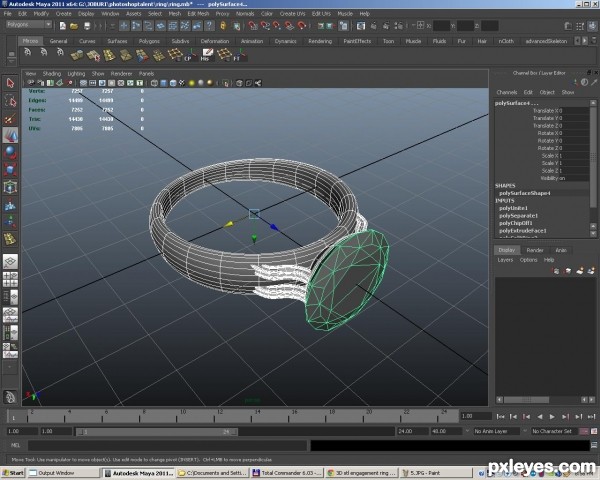Play animation forward
The width and height of the screenshot is (600, 480).
(552, 416)
